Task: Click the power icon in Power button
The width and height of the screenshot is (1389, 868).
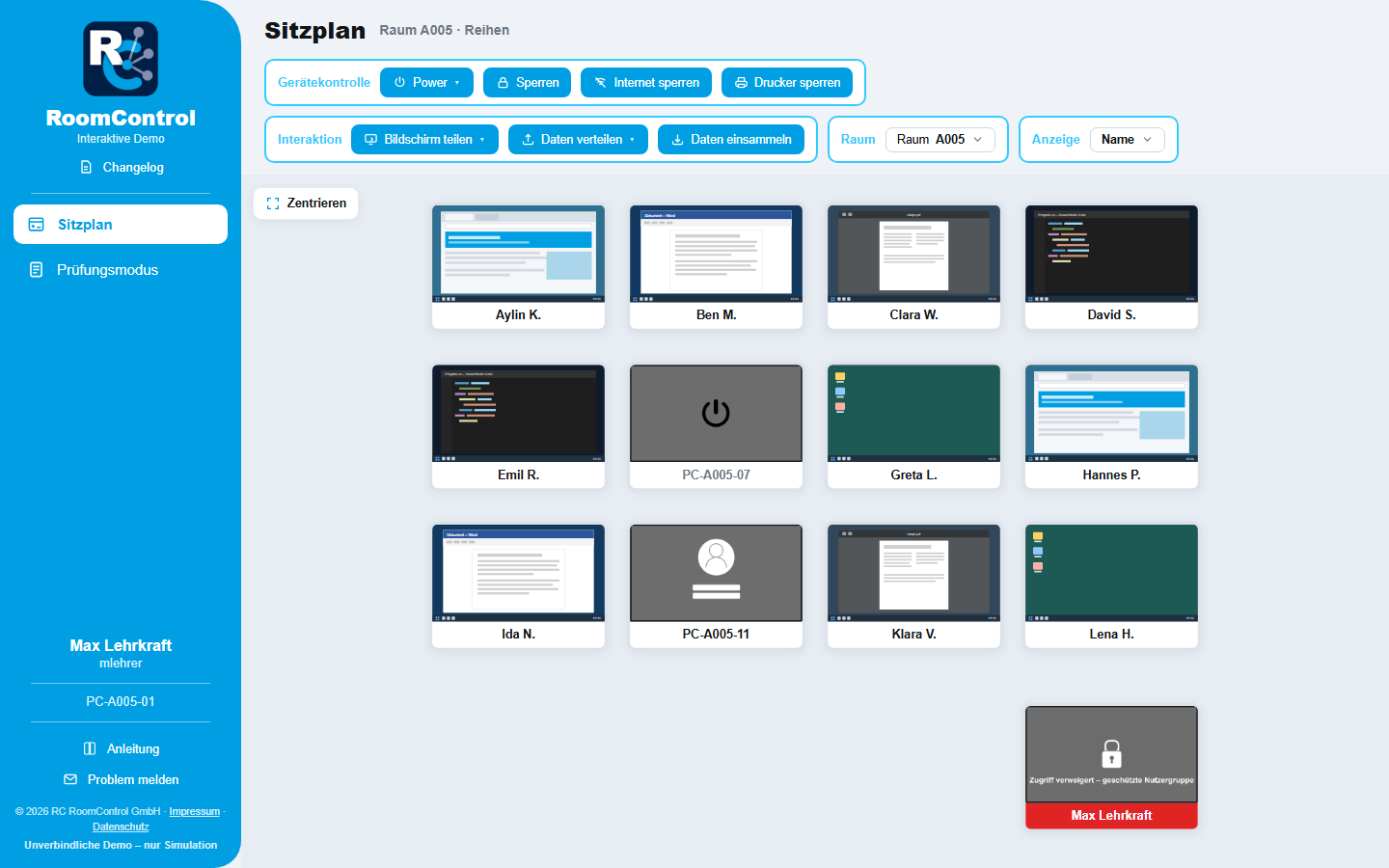Action: pyautogui.click(x=399, y=82)
